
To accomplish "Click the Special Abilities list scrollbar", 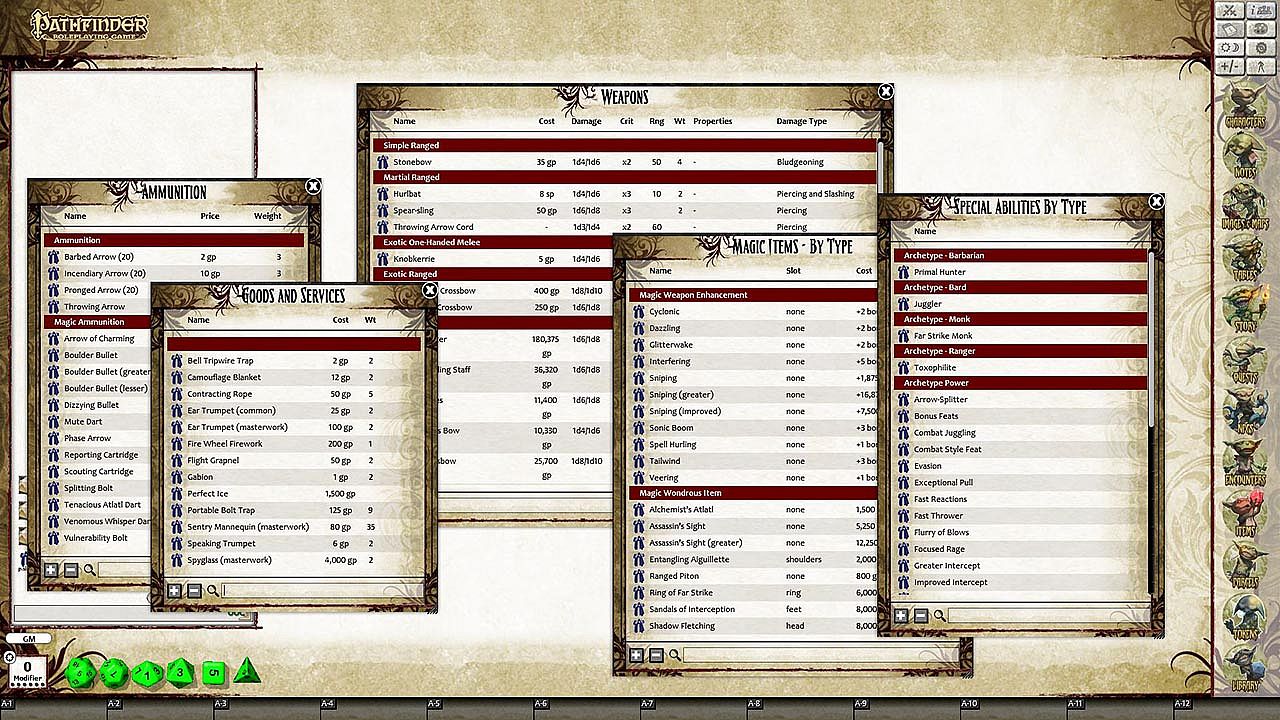I will click(1150, 340).
